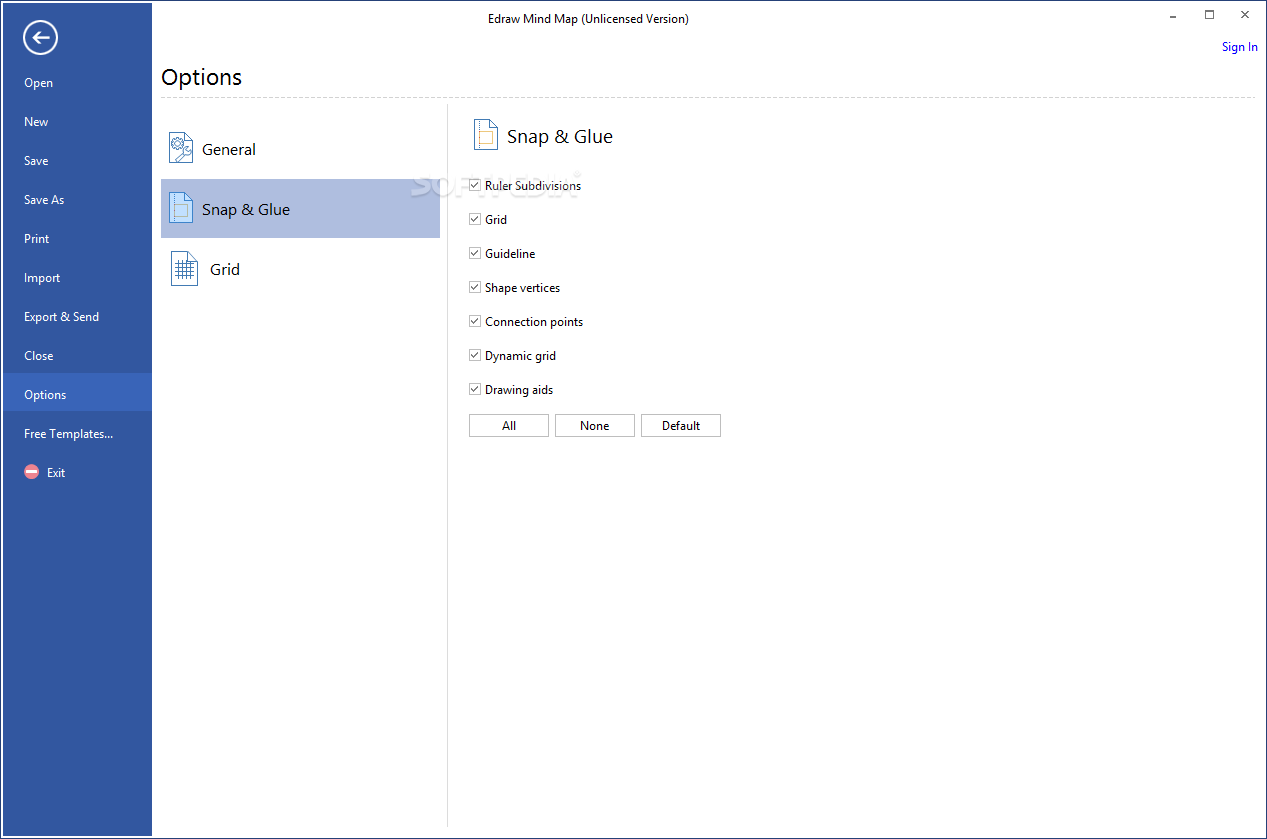Screen dimensions: 1267x839
Task: Click the Default button
Action: [x=681, y=426]
